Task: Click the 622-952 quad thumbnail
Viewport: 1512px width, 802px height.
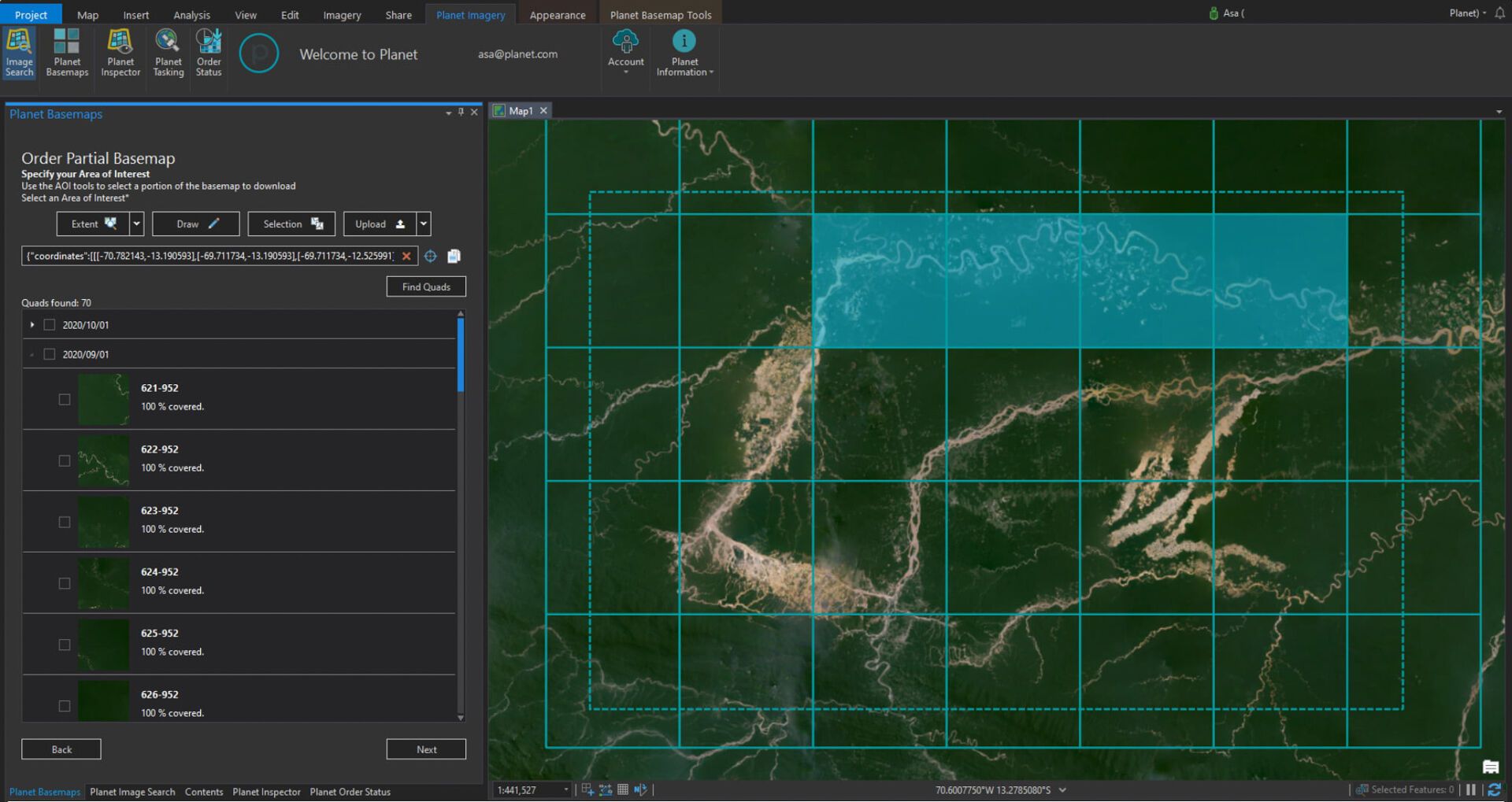Action: (103, 460)
